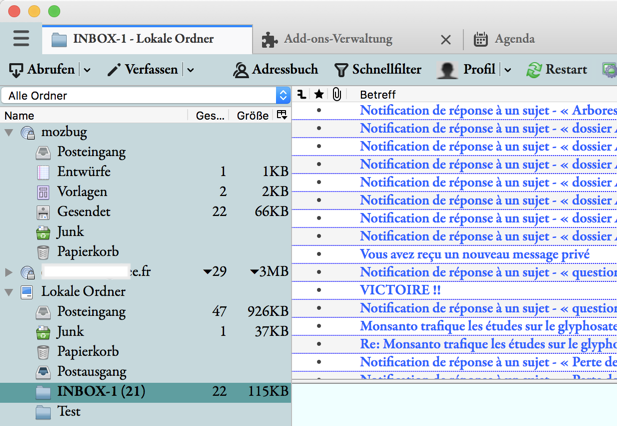
Task: Sort messages by attachment paperclip column
Action: tap(337, 95)
